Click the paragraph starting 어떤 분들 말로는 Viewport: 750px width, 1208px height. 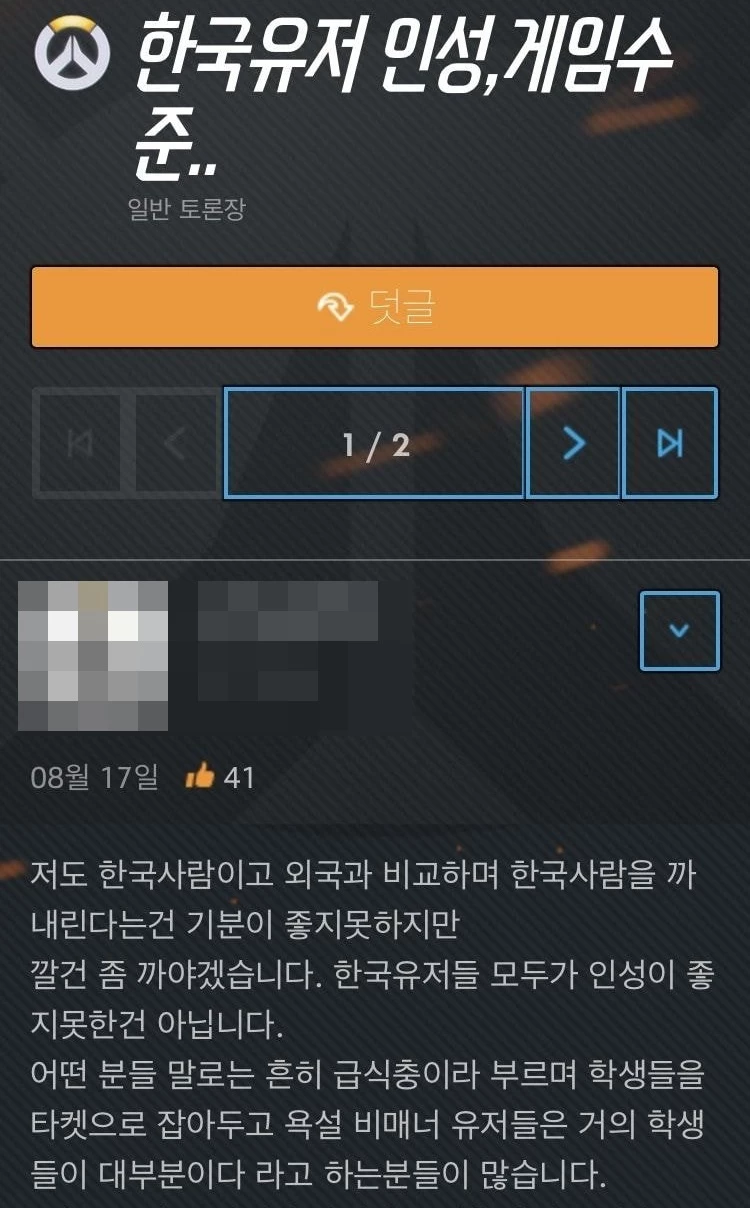tap(368, 1125)
